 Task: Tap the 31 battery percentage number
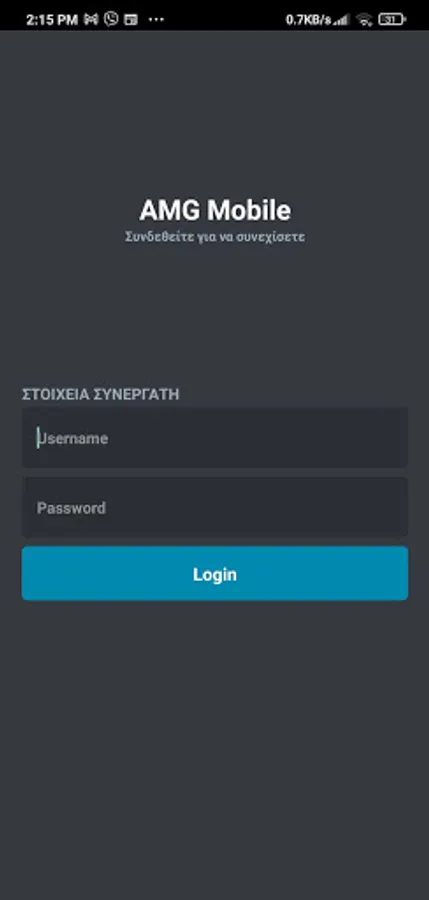[x=391, y=20]
